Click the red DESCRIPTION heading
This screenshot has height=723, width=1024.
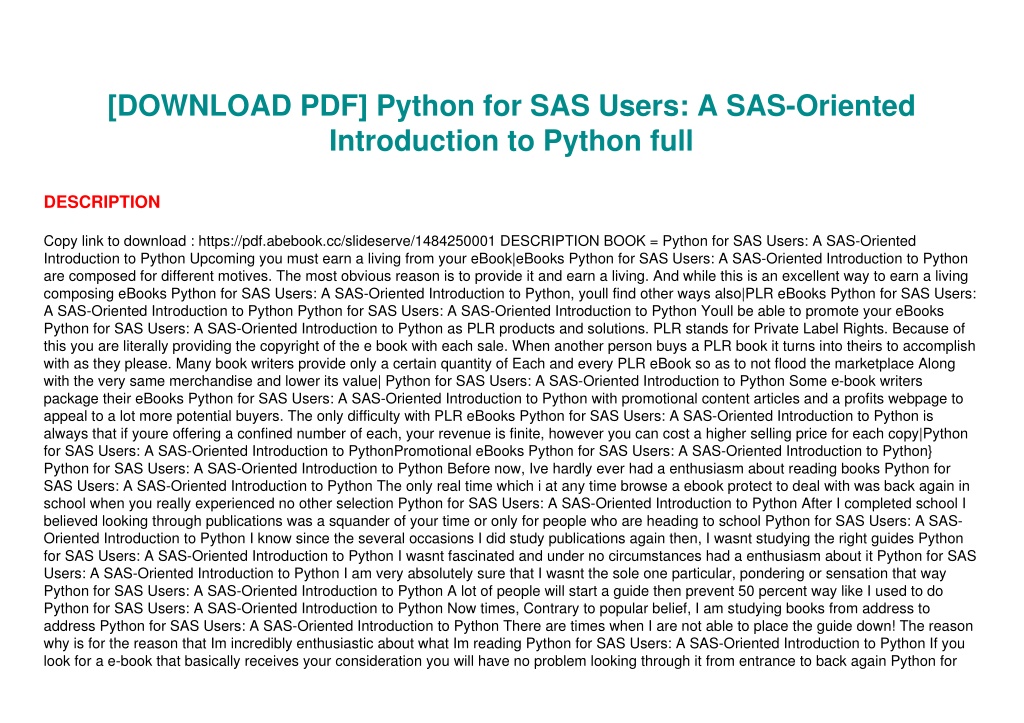pyautogui.click(x=102, y=202)
